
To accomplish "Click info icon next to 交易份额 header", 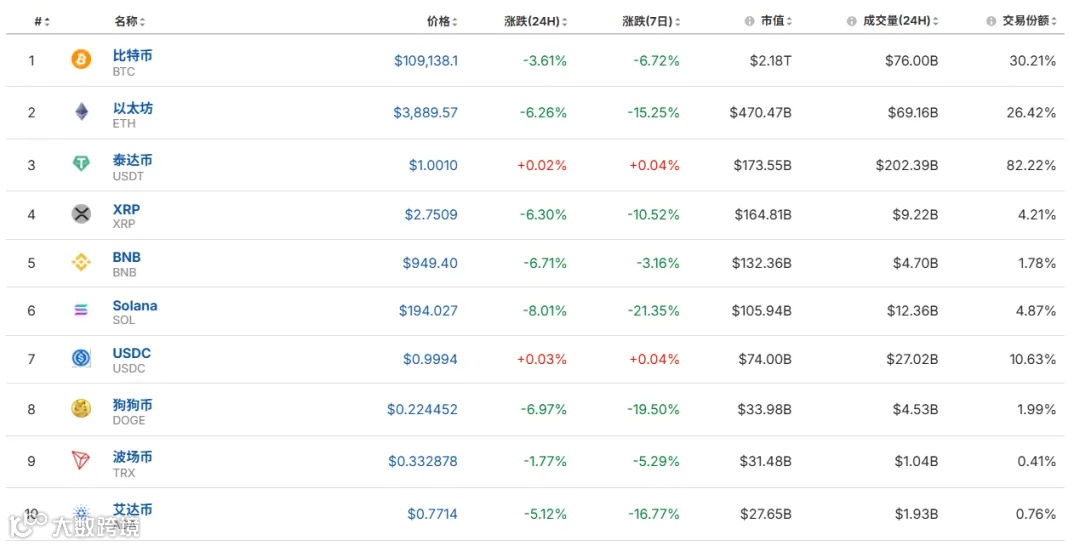I will click(x=991, y=21).
